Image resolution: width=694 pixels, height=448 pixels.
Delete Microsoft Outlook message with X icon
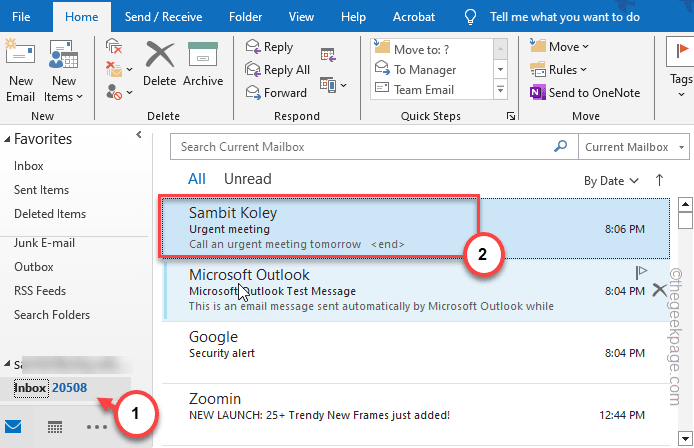[659, 290]
